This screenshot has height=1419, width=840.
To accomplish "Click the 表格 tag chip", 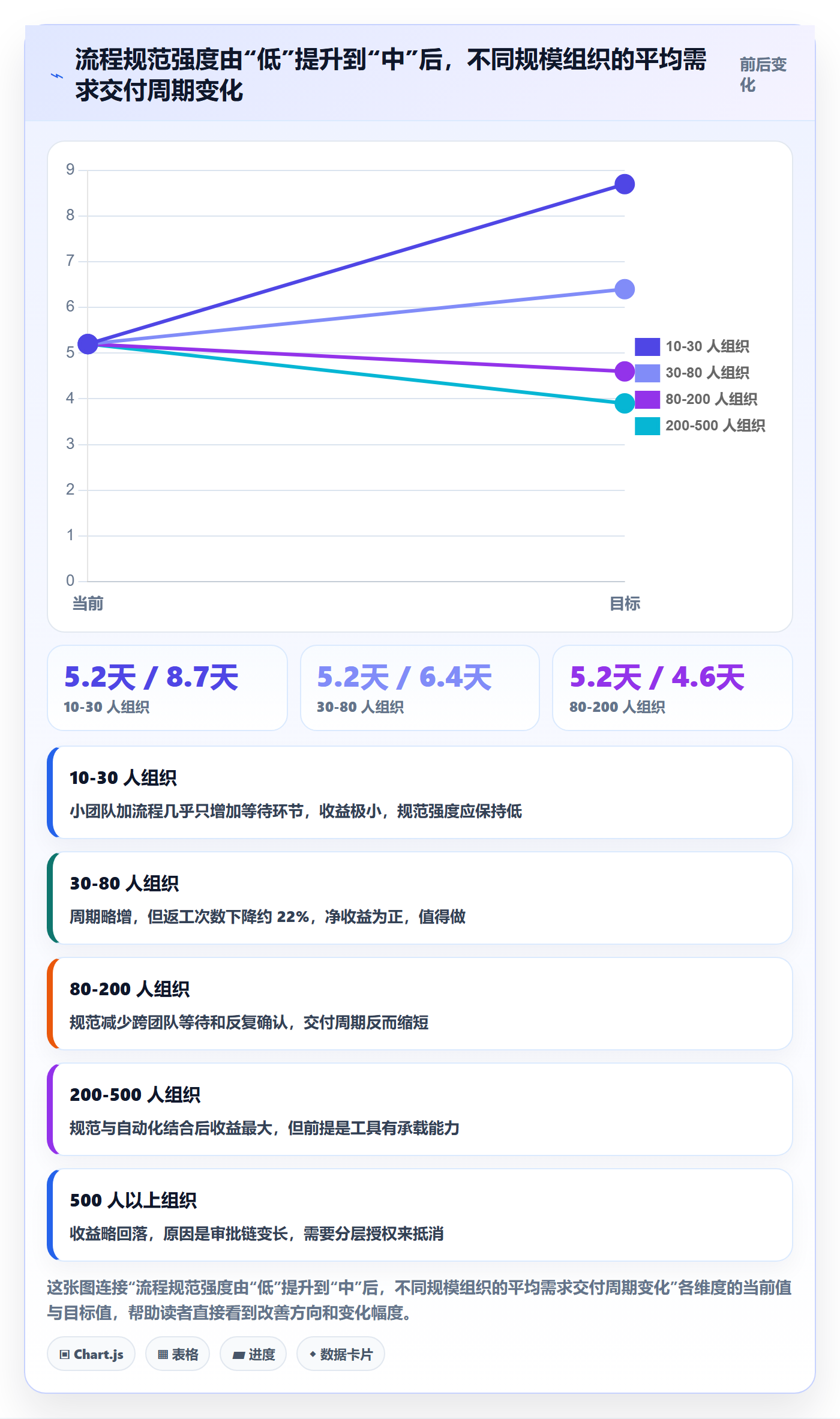I will pos(178,1354).
